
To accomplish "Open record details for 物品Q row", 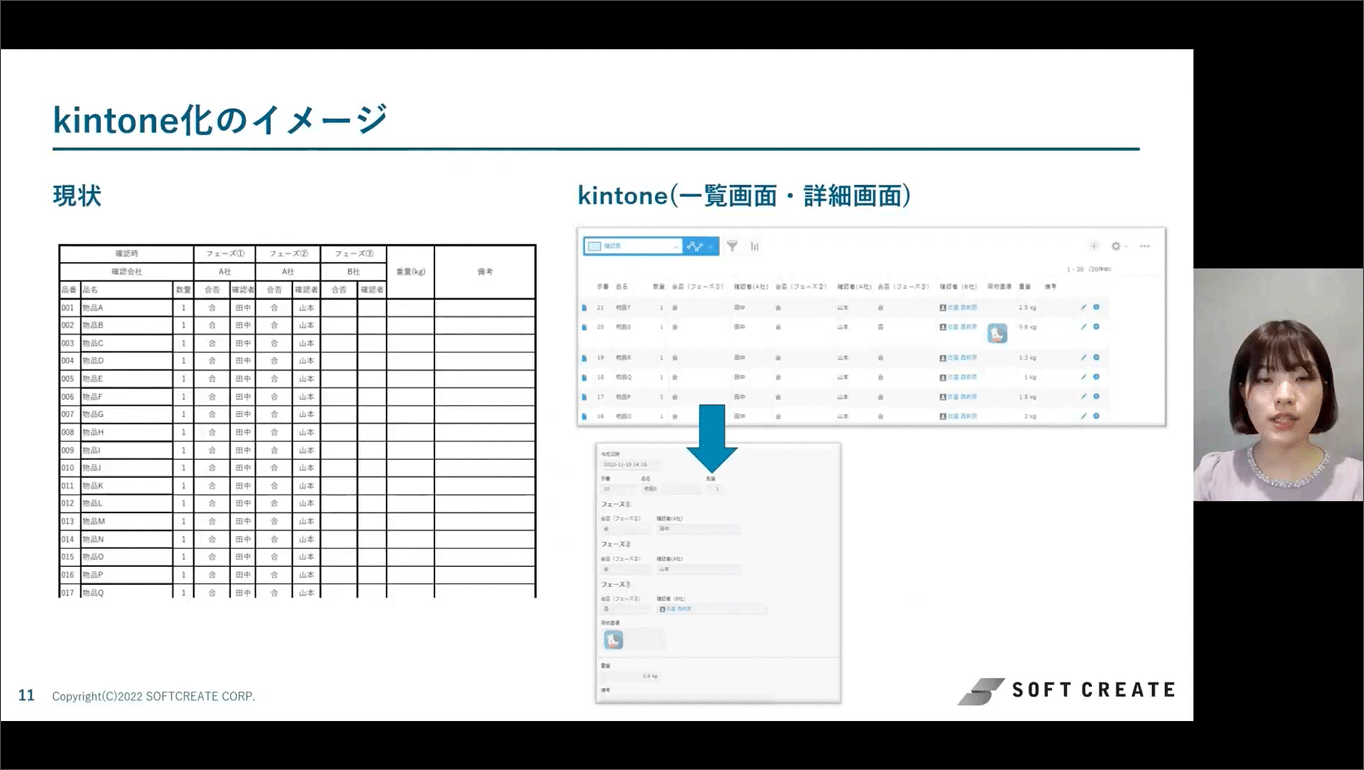I will click(585, 377).
